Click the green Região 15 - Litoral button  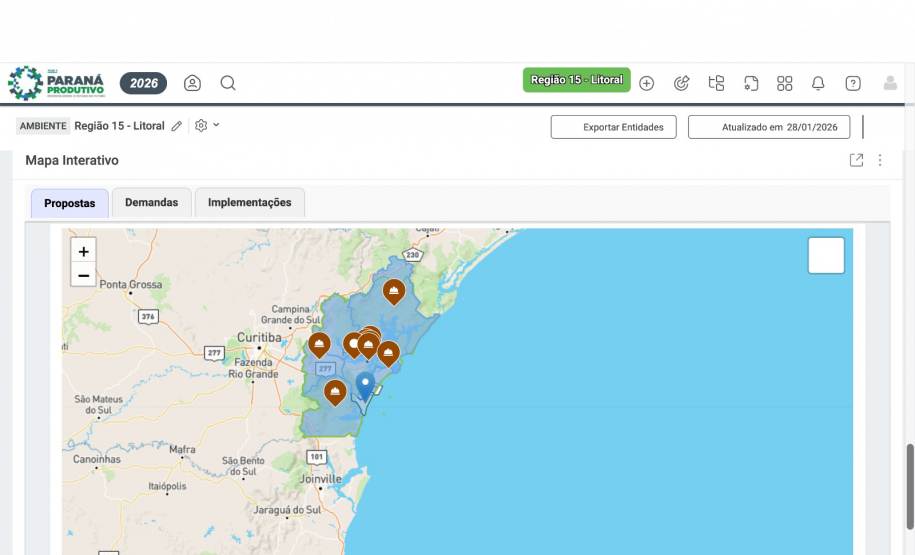576,80
